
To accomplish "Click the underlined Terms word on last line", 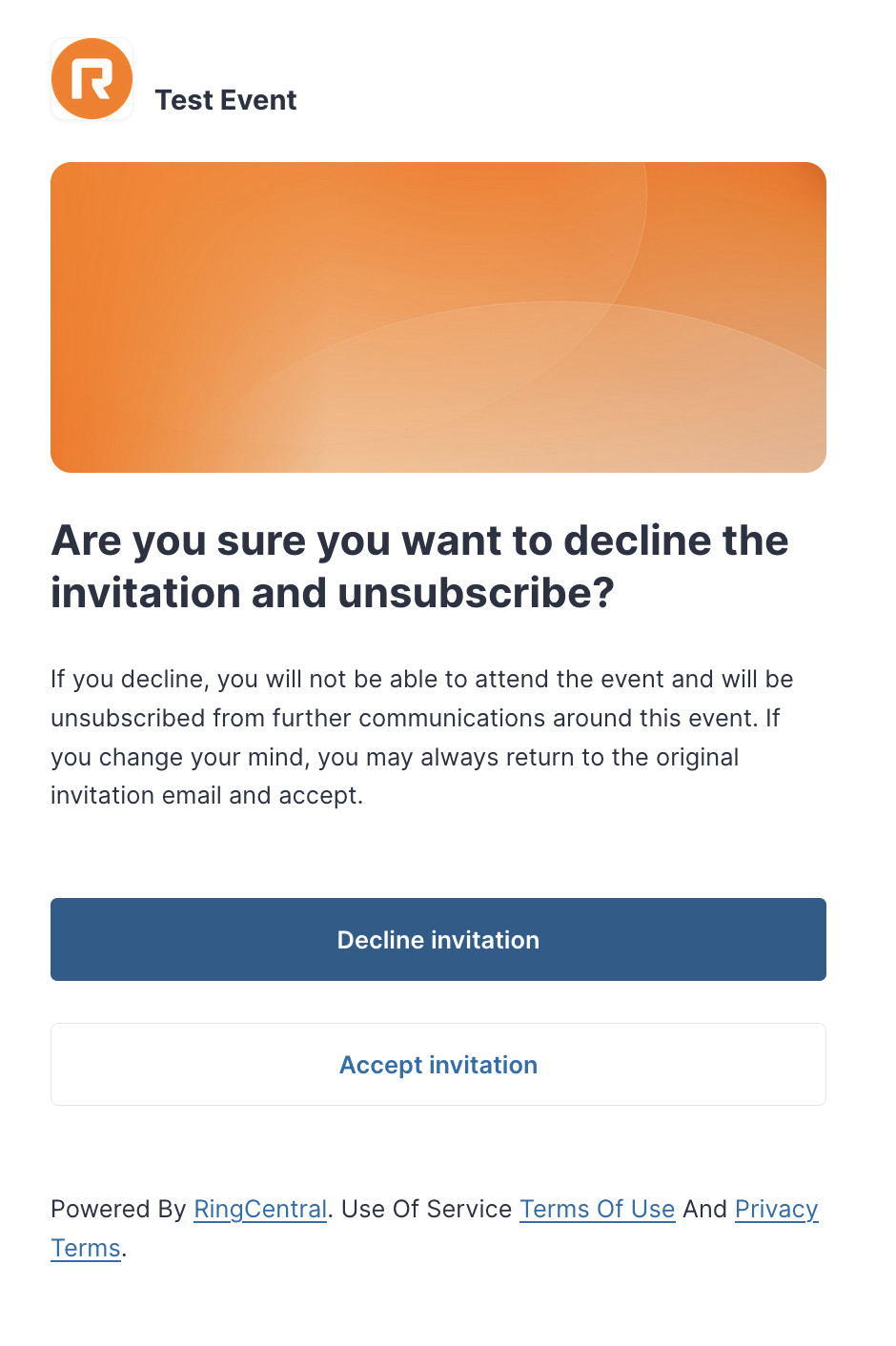I will pos(86,1248).
